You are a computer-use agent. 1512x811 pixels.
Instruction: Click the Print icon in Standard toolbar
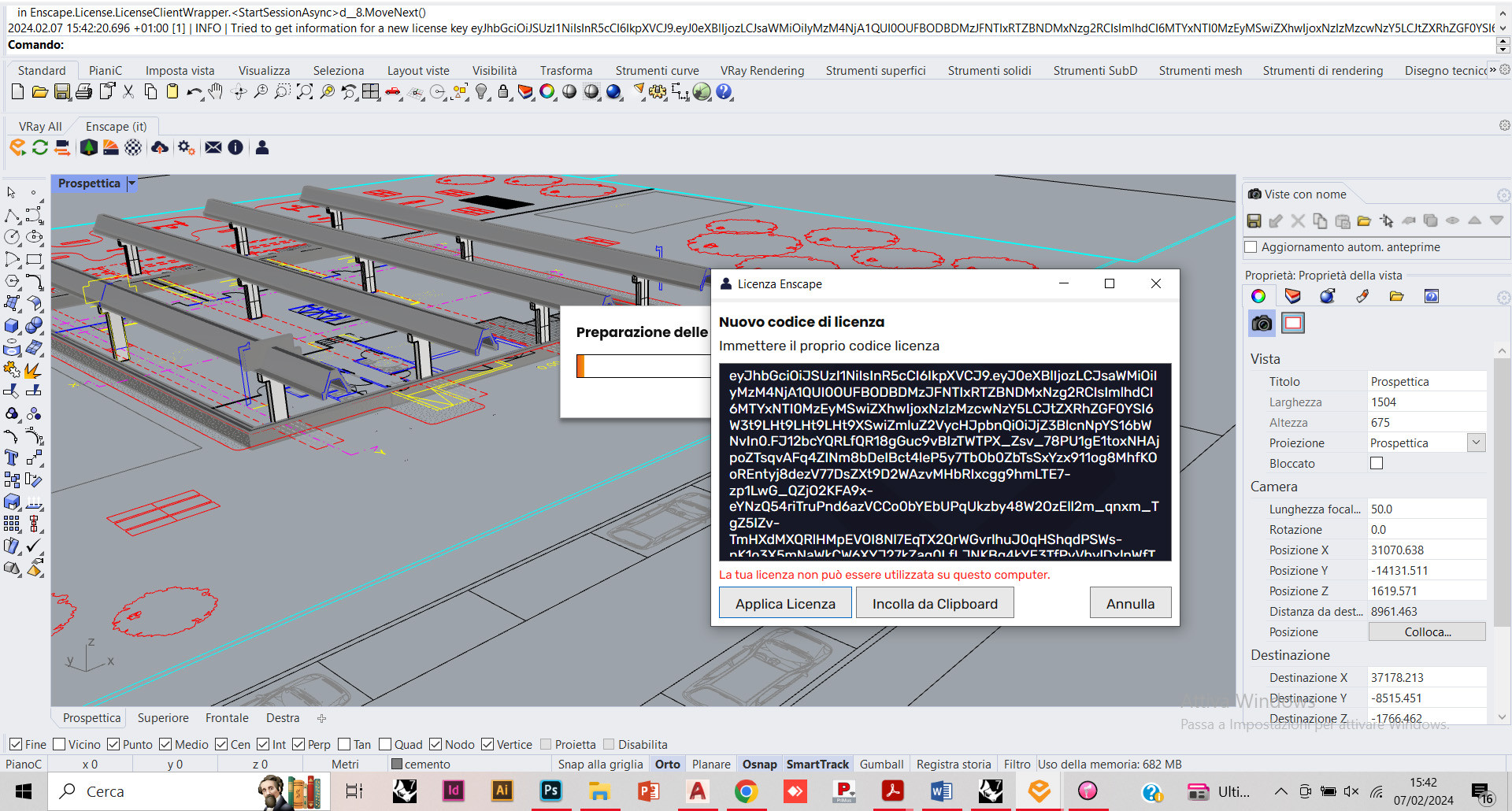(83, 92)
